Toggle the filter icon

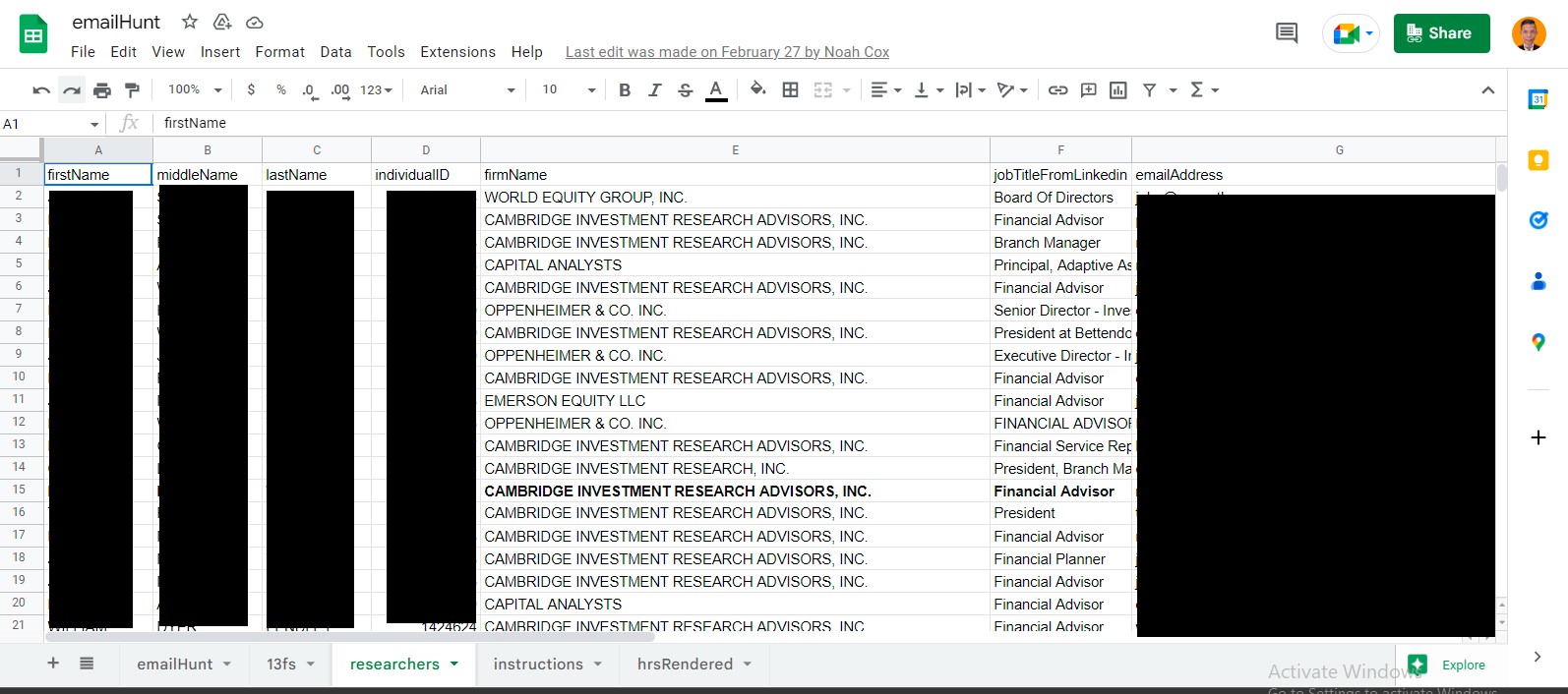pos(1149,90)
